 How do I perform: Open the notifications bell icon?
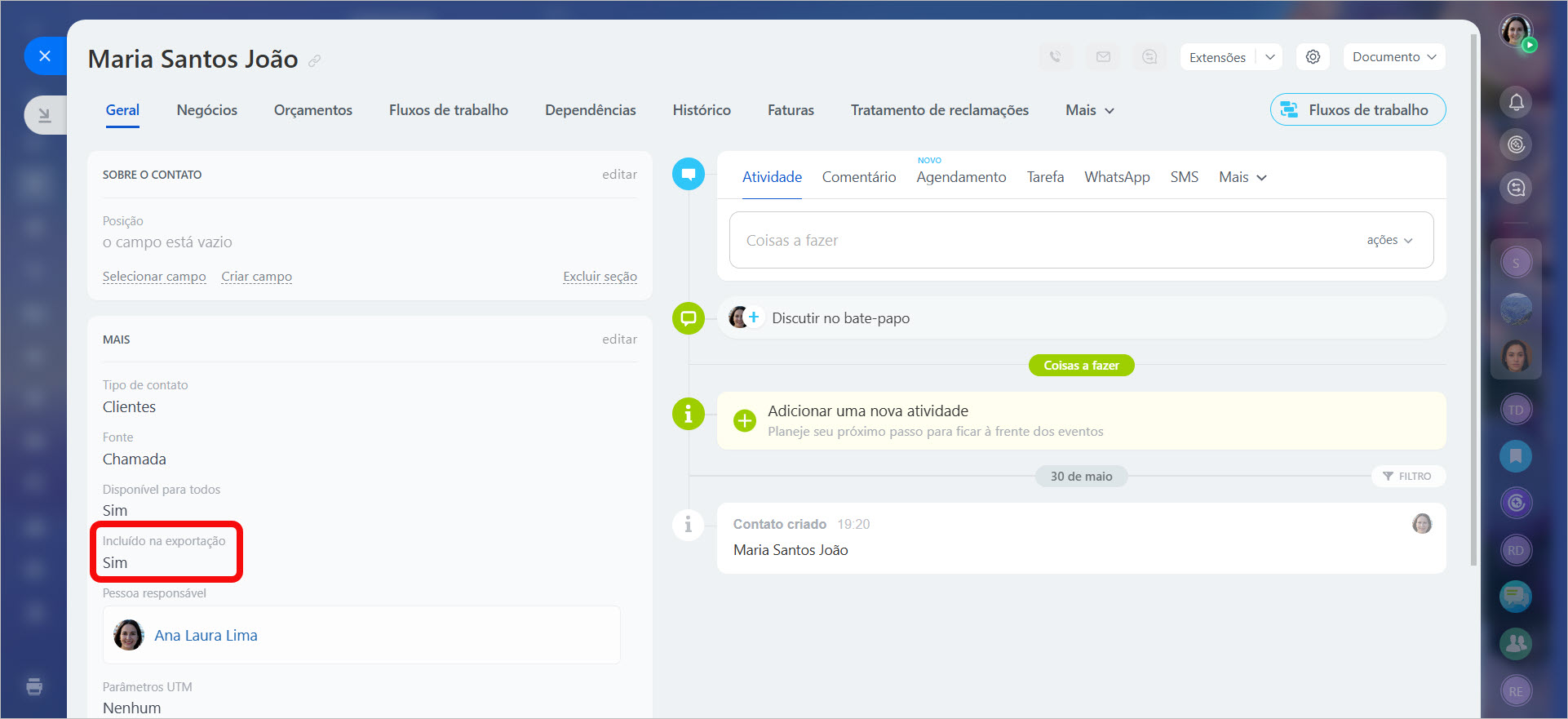[1516, 102]
